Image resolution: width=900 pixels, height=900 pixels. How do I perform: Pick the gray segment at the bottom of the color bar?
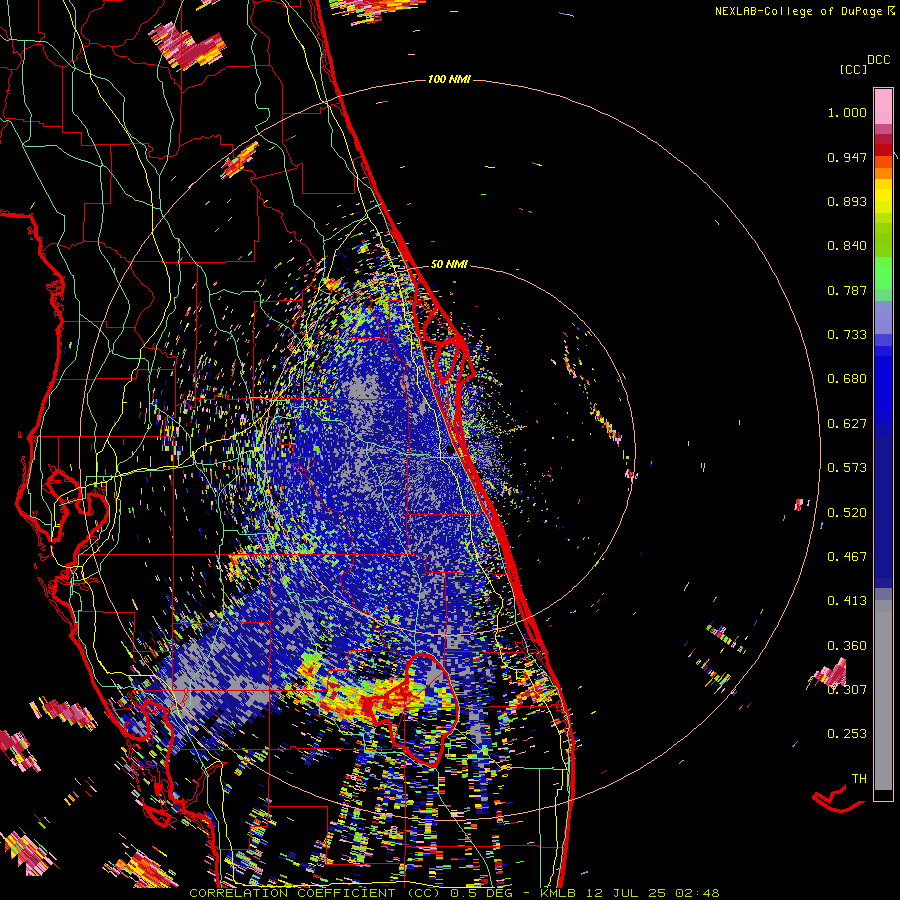883,695
